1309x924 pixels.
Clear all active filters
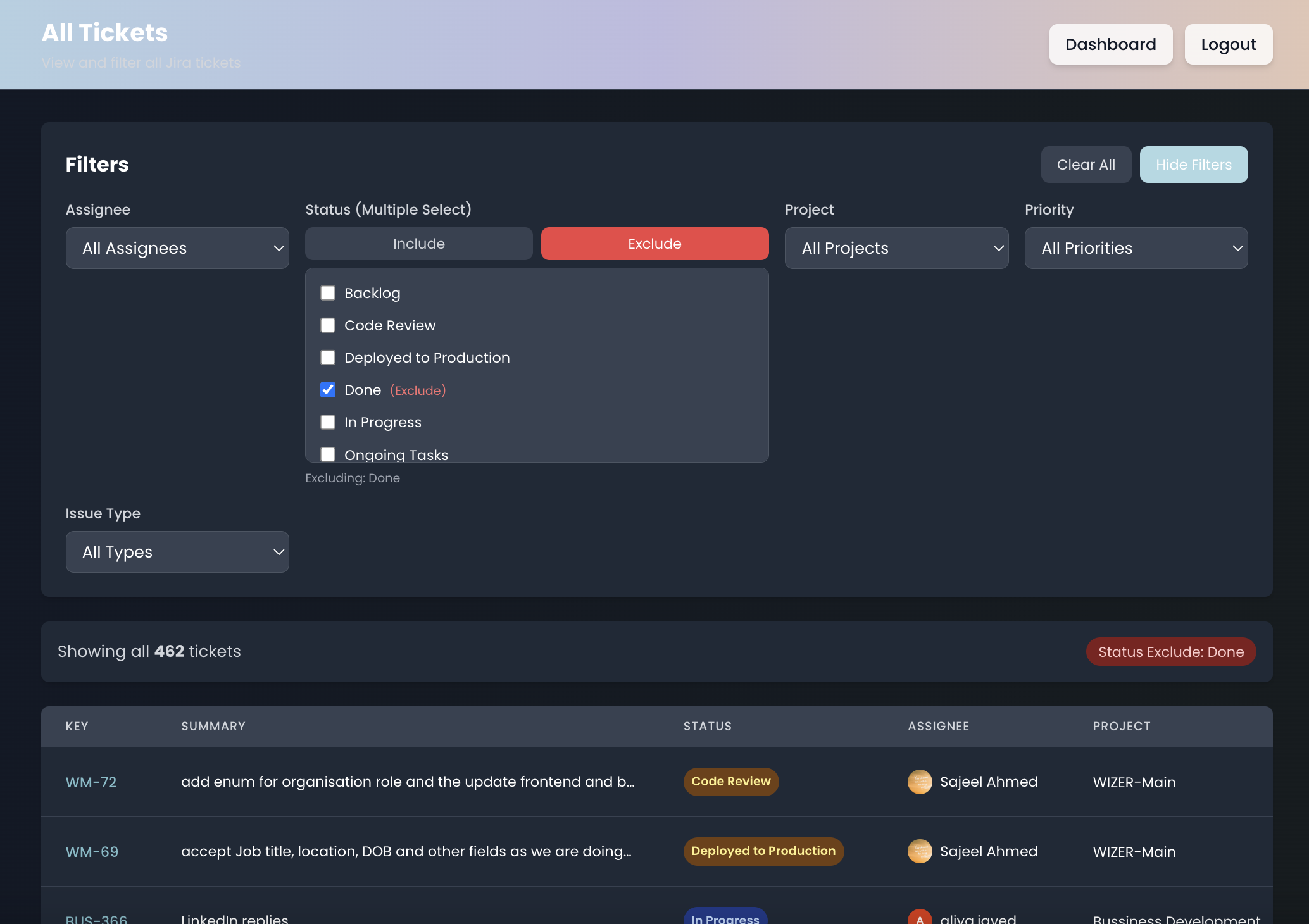tap(1086, 165)
